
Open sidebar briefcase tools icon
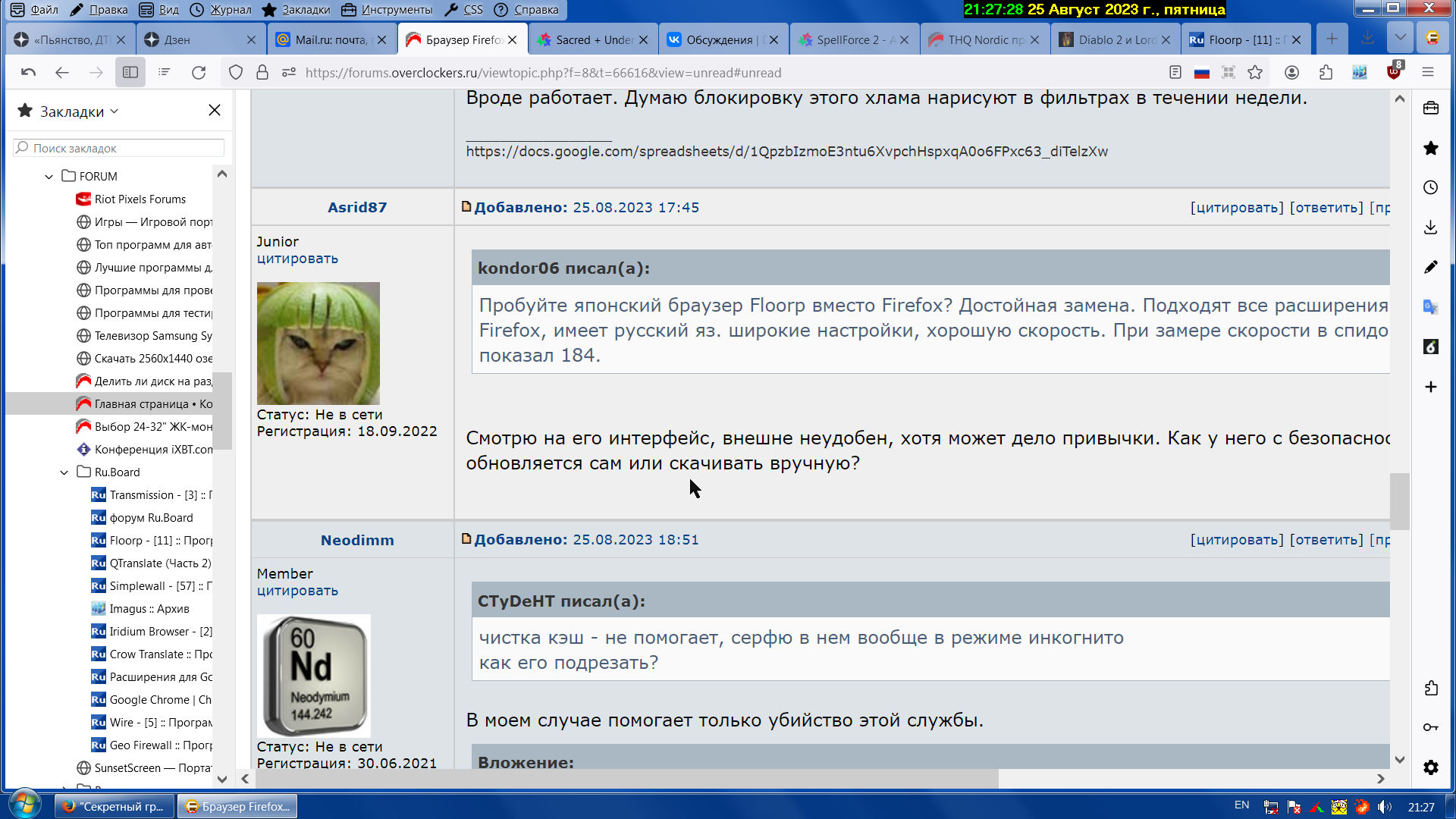(x=1431, y=108)
